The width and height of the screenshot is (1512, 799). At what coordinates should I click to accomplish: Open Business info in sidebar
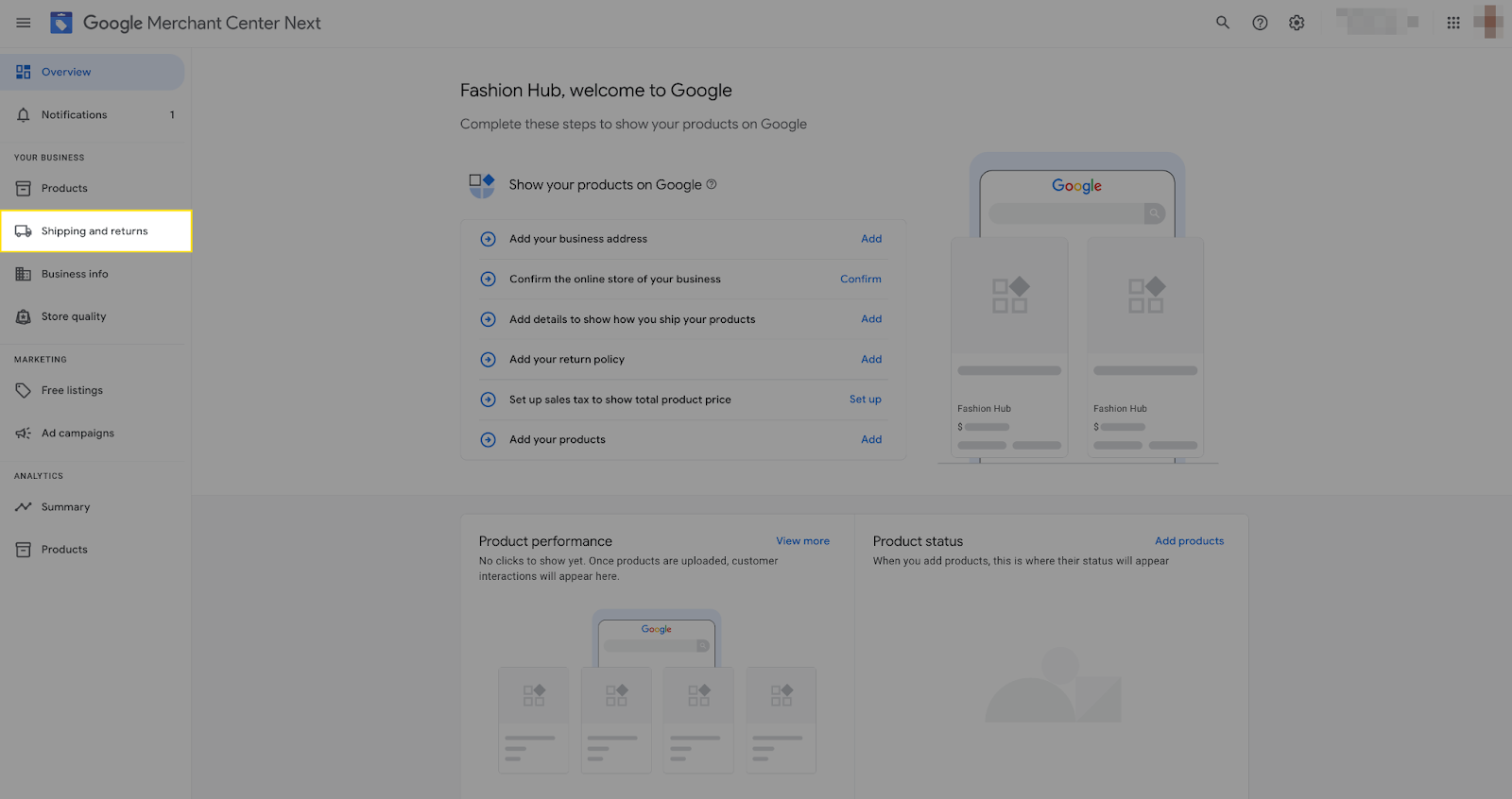coord(75,274)
